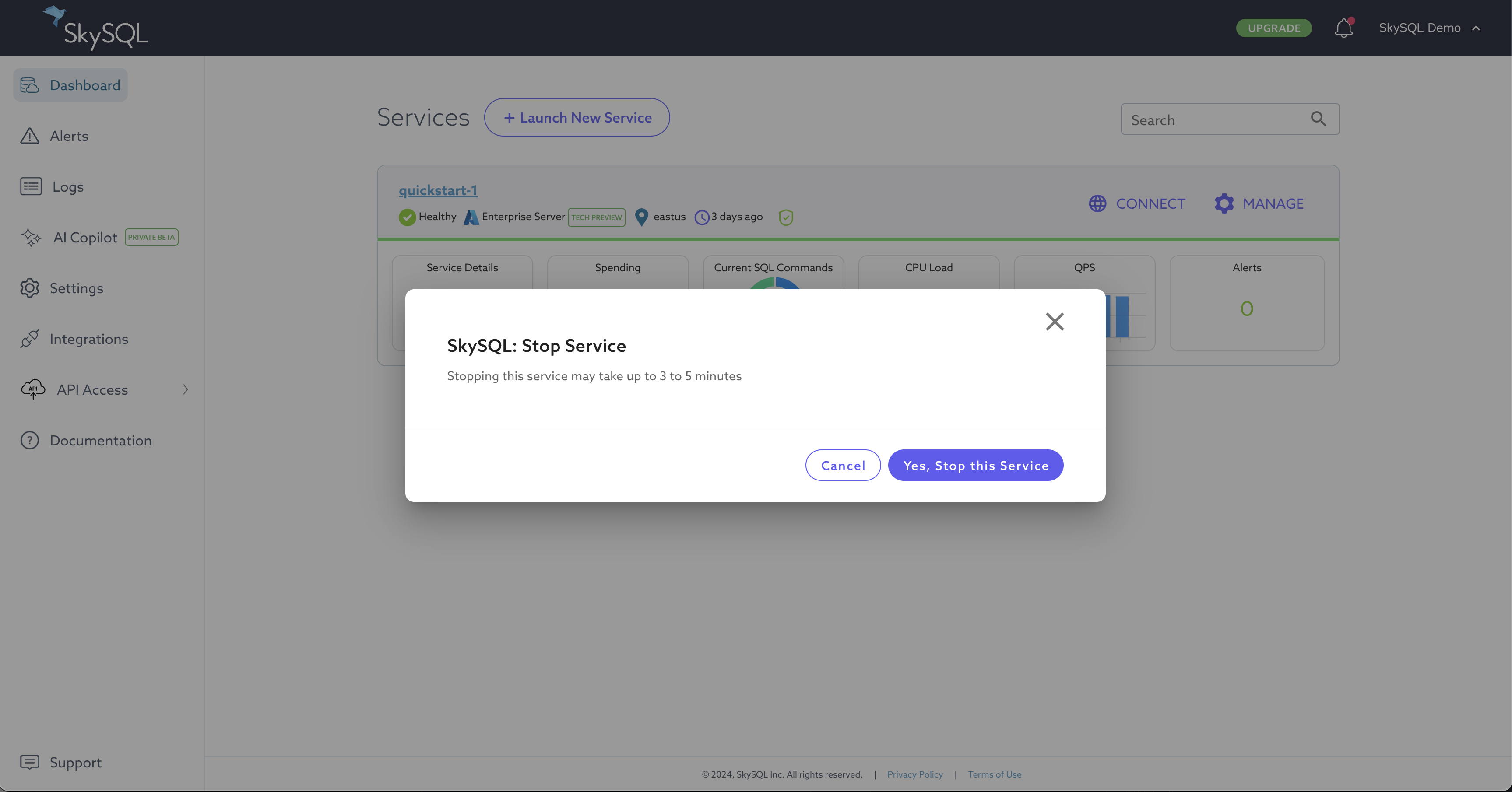Screen dimensions: 1512x792
Task: Click the CONNECT globe icon
Action: 1097,203
